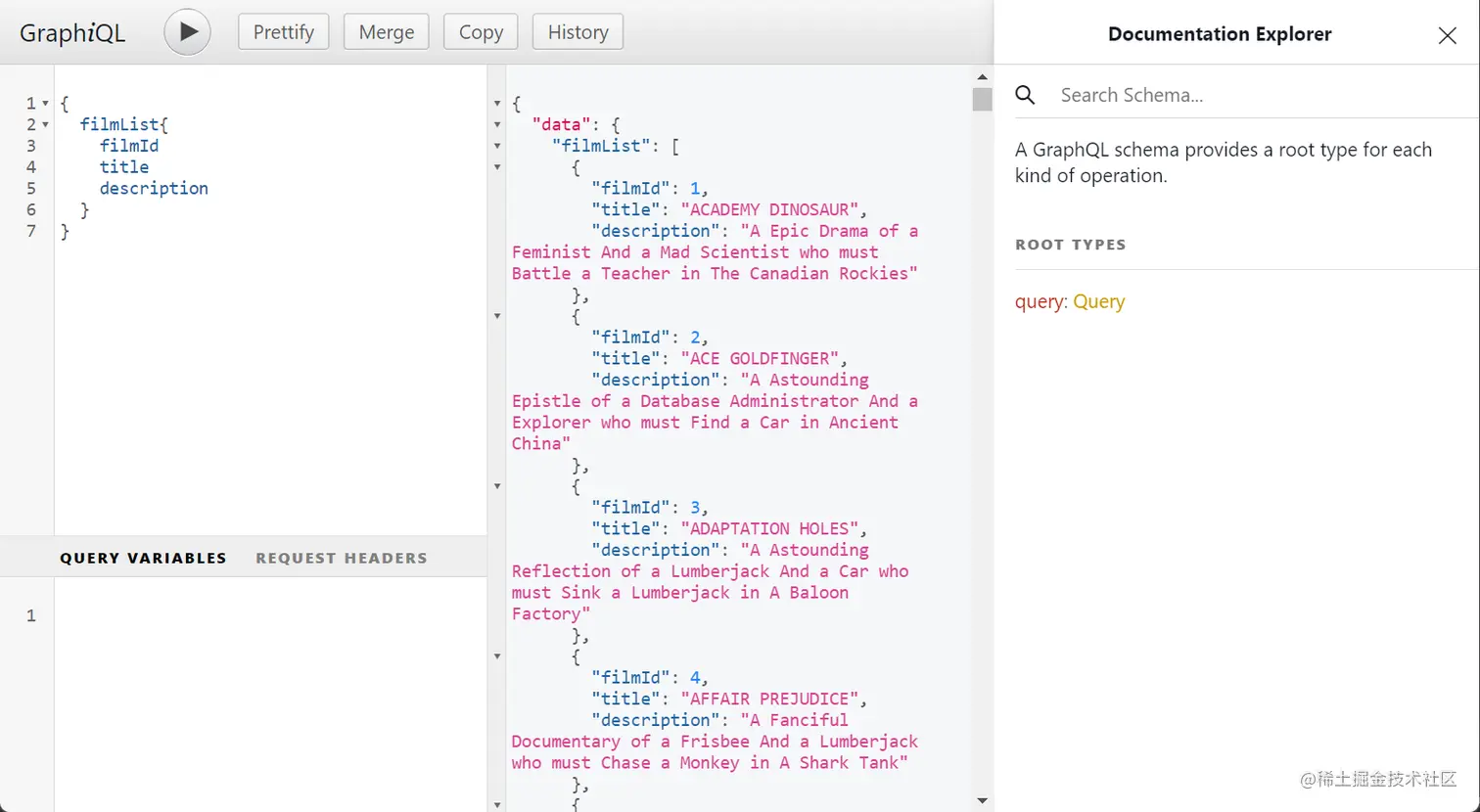Click the "AFFAIR PREJUDICE" title value
The image size is (1480, 812).
(x=769, y=699)
